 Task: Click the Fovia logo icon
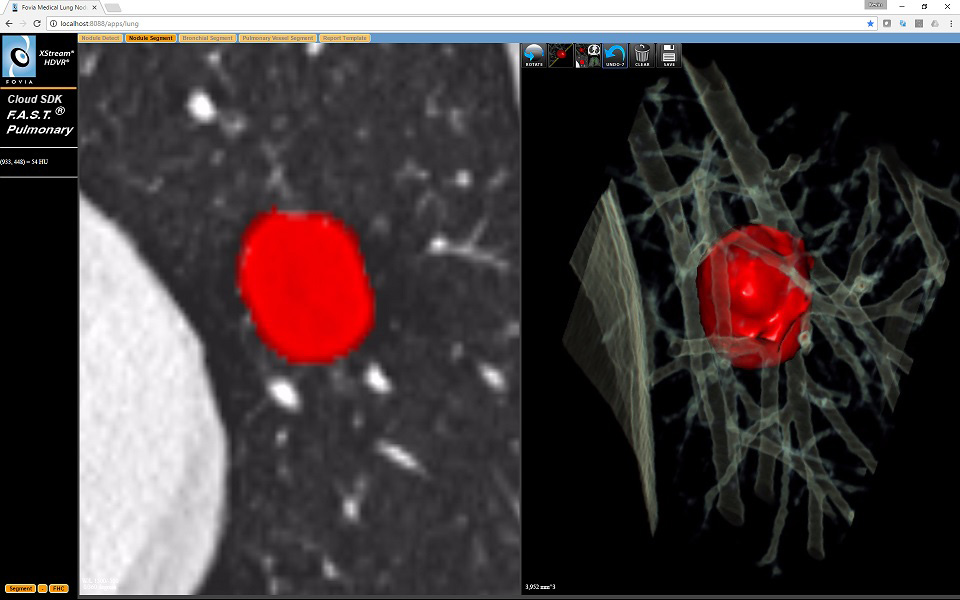[20, 60]
